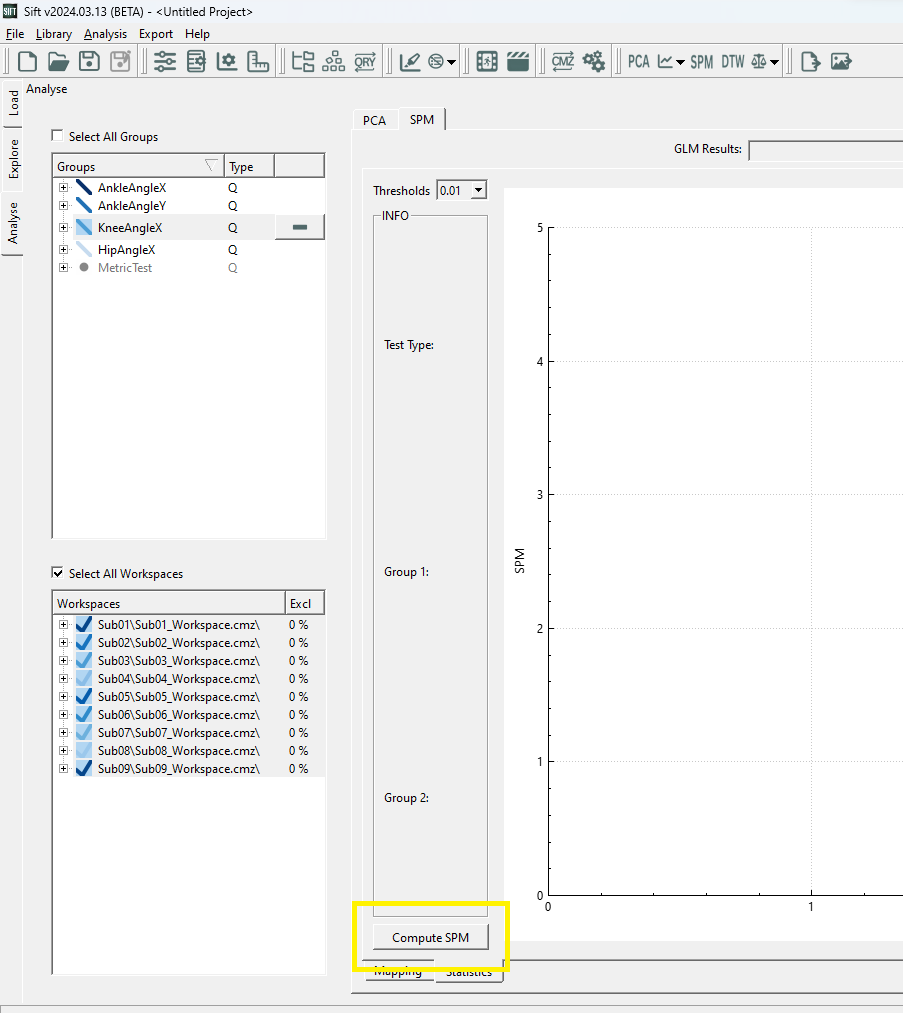Viewport: 903px width, 1013px height.
Task: Expand the KneeAngleX group tree node
Action: pyautogui.click(x=64, y=228)
